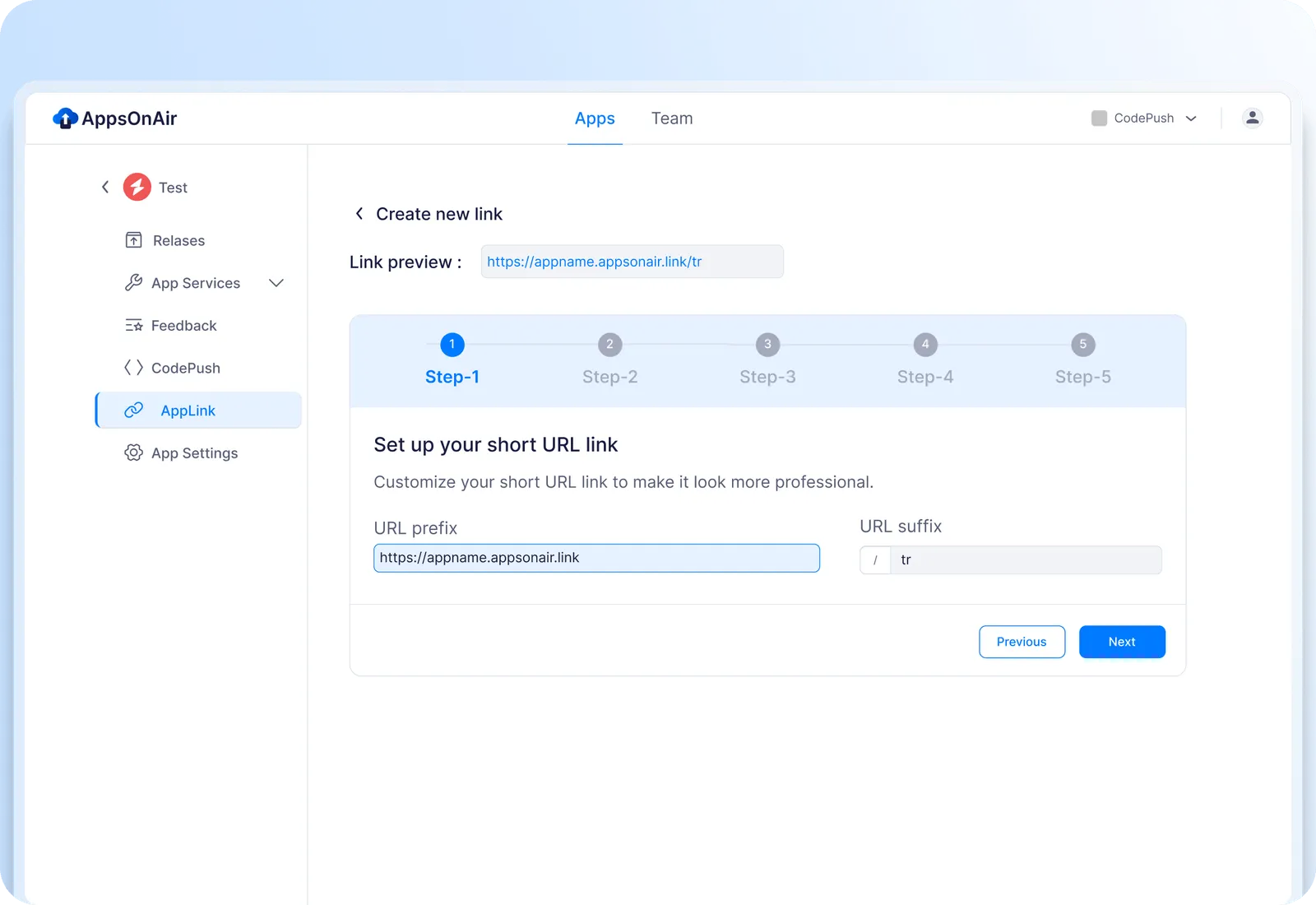Click the Test app name

click(x=173, y=188)
